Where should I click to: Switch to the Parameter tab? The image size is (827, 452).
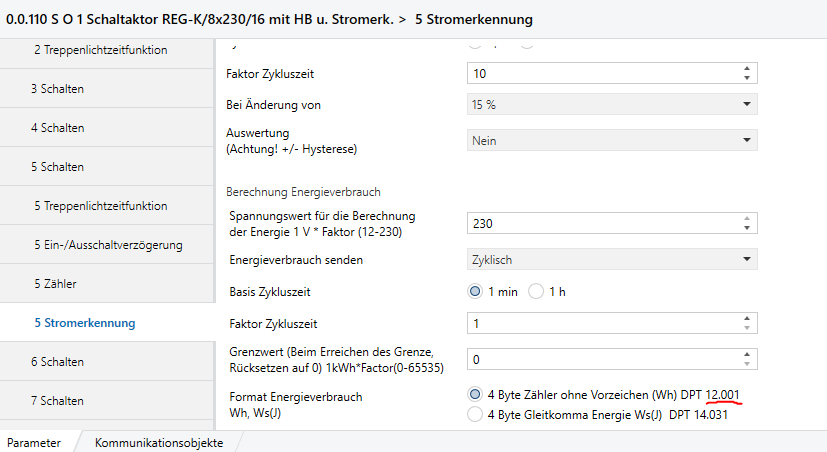pyautogui.click(x=34, y=442)
